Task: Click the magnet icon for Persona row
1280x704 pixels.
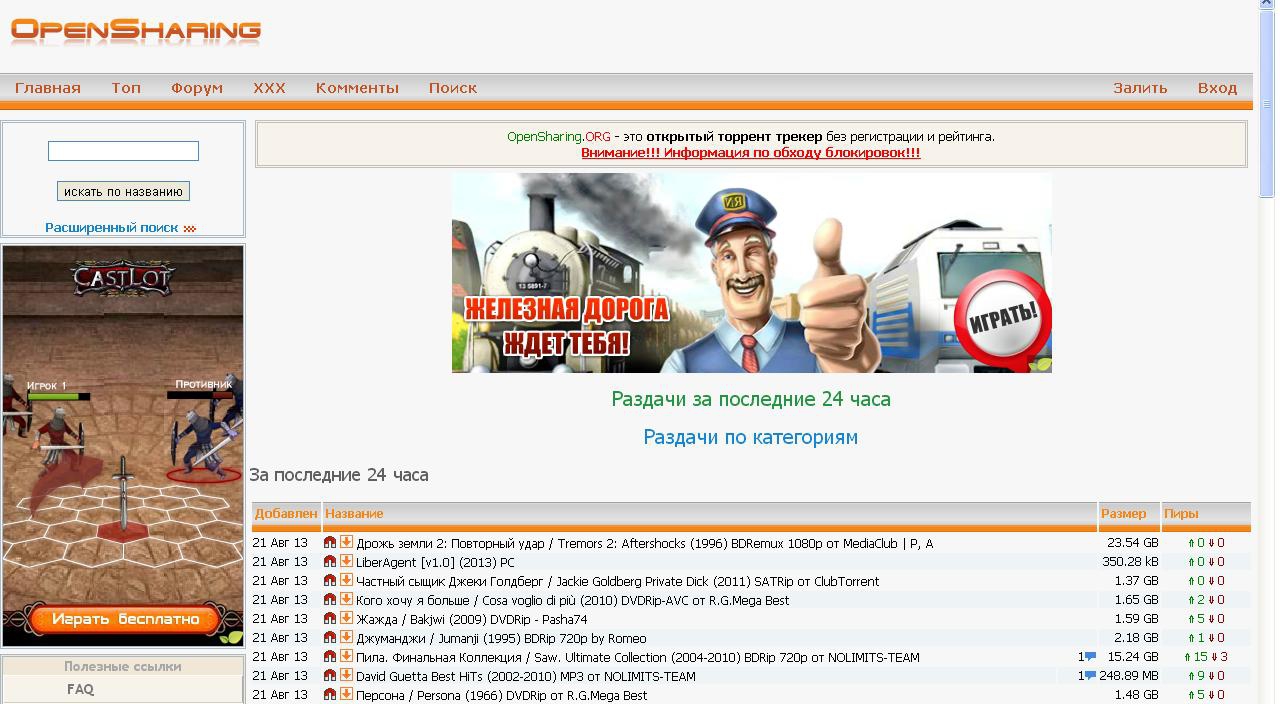Action: coord(330,694)
